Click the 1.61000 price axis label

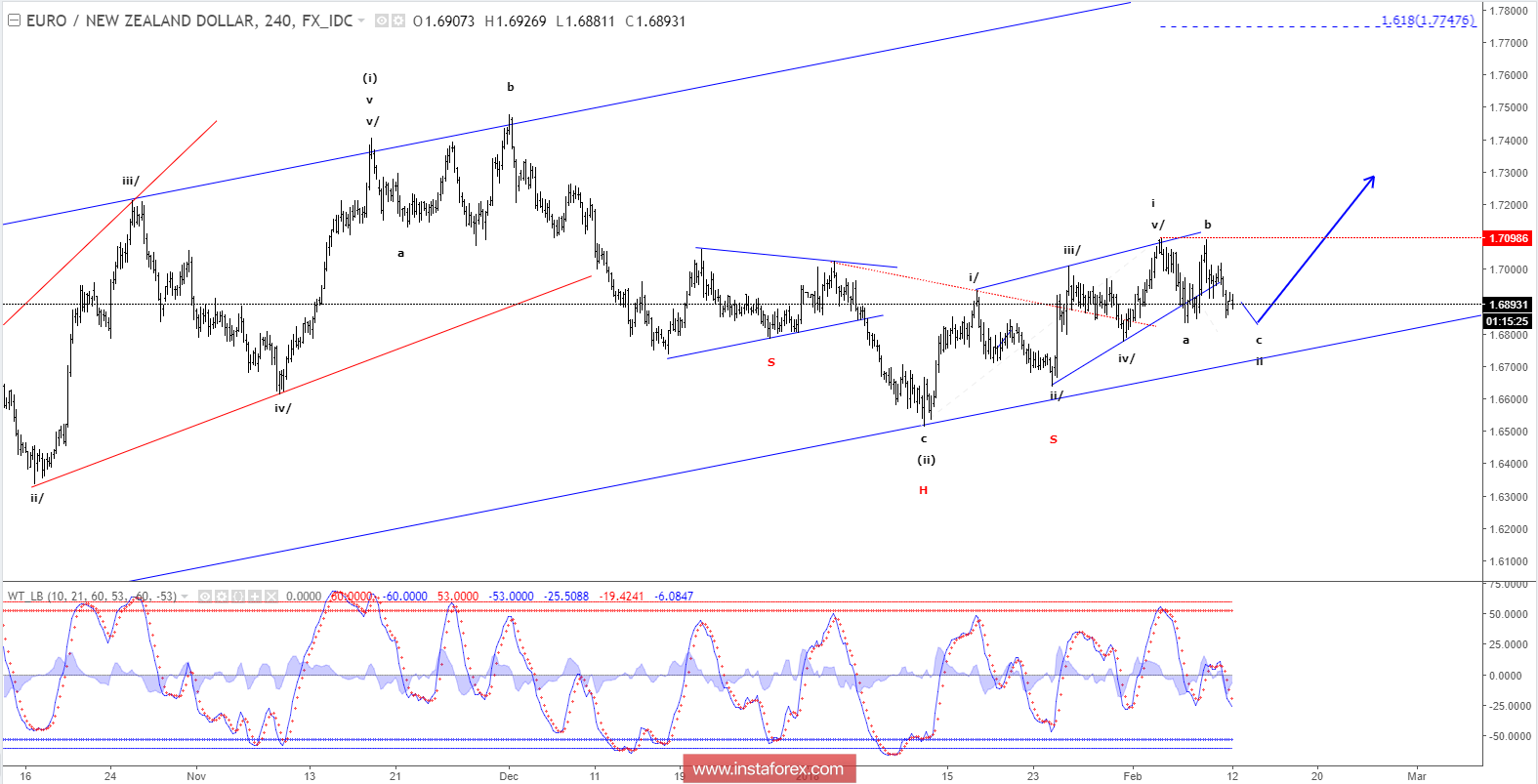pos(1511,561)
